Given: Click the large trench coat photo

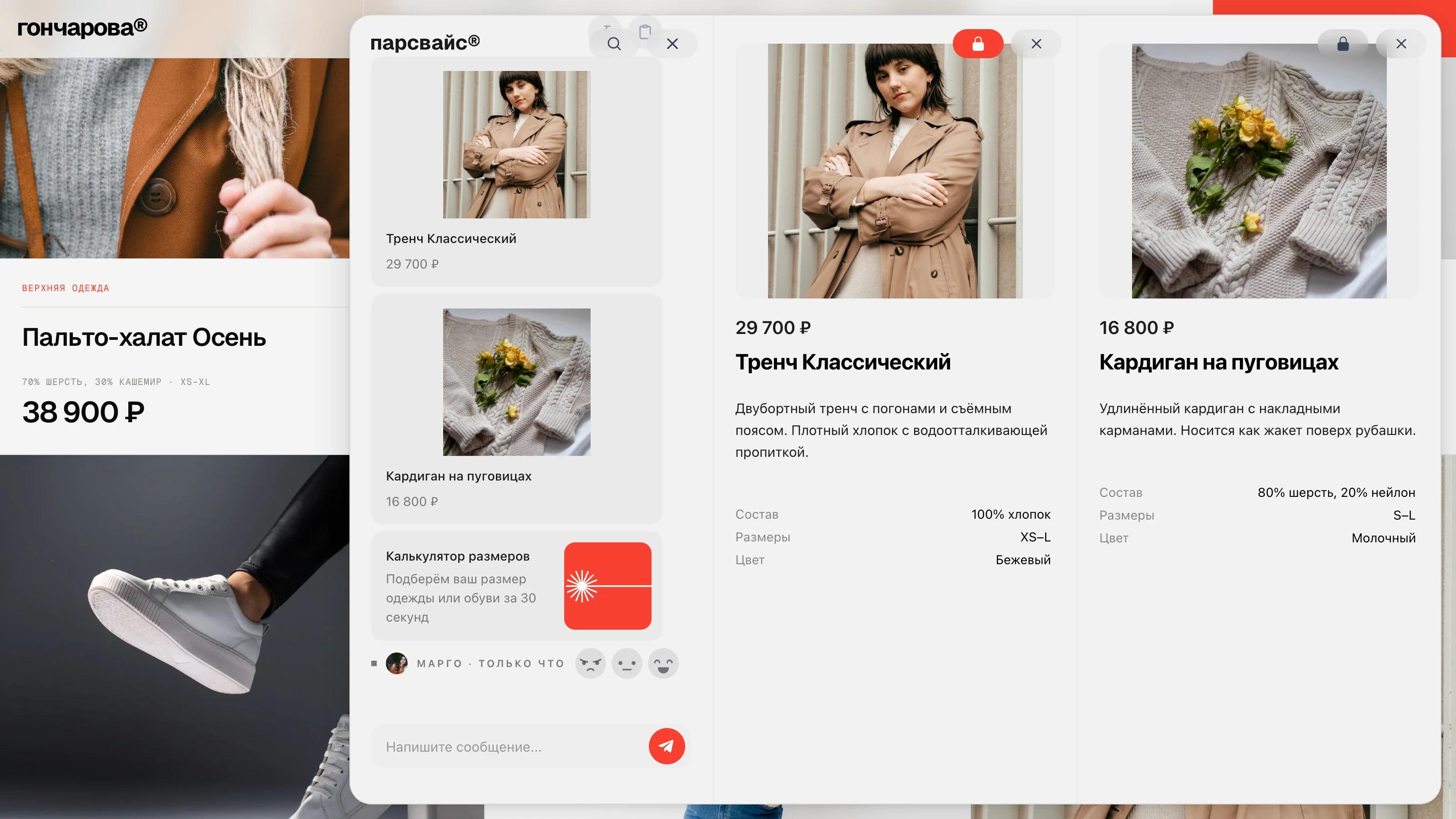Looking at the screenshot, I should 895,171.
